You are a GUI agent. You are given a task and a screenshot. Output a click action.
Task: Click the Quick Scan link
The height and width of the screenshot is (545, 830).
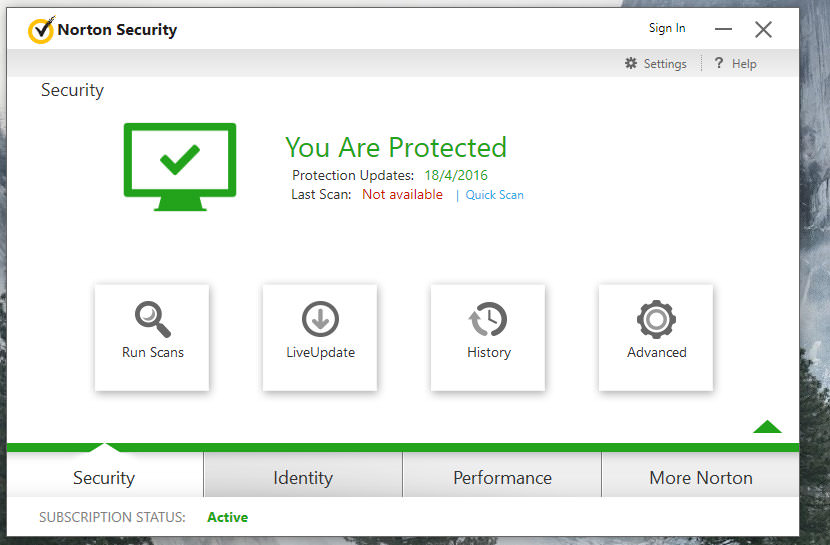494,195
